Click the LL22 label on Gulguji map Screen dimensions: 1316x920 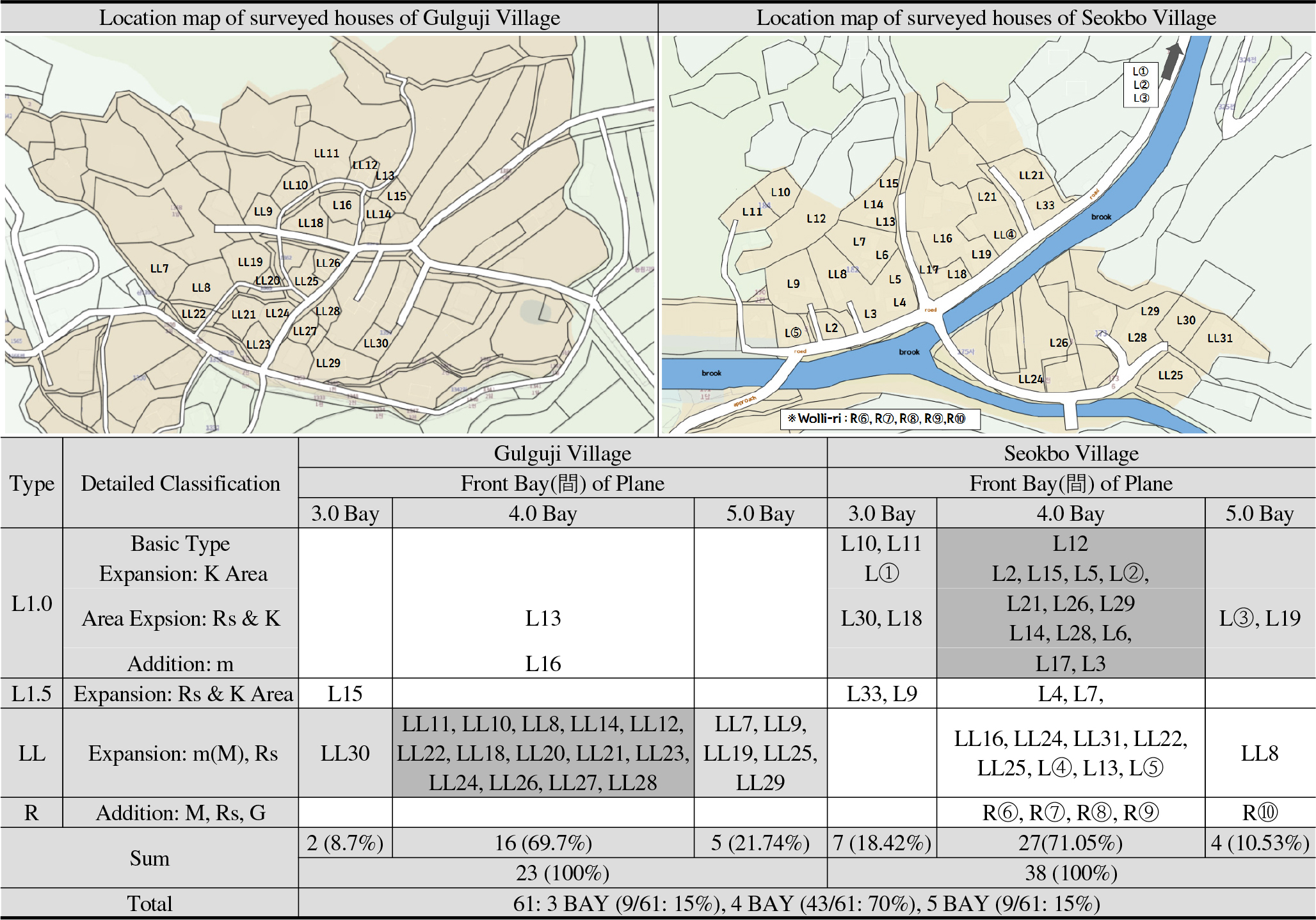pyautogui.click(x=193, y=314)
